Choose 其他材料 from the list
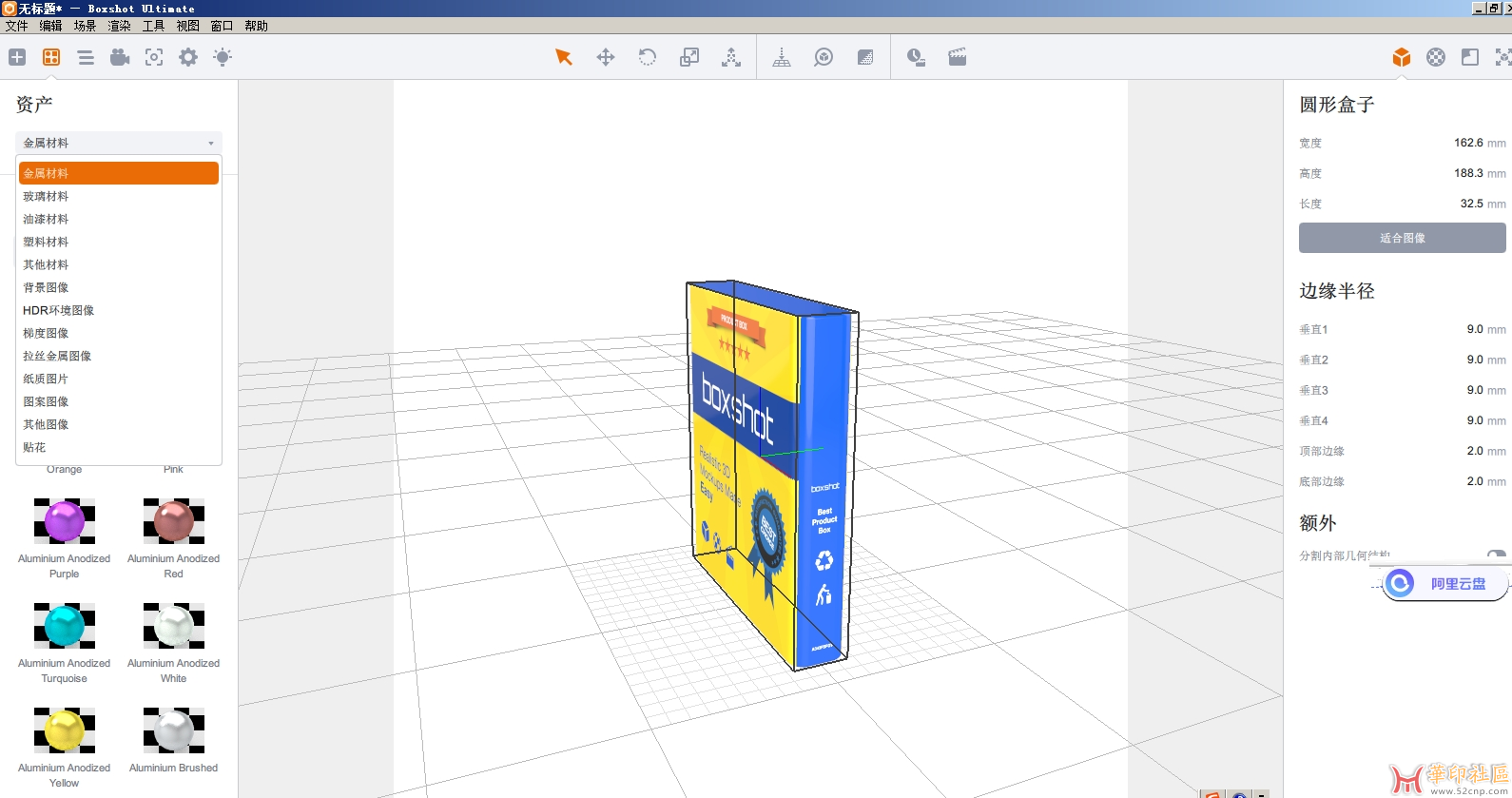Image resolution: width=1512 pixels, height=798 pixels. pyautogui.click(x=119, y=264)
